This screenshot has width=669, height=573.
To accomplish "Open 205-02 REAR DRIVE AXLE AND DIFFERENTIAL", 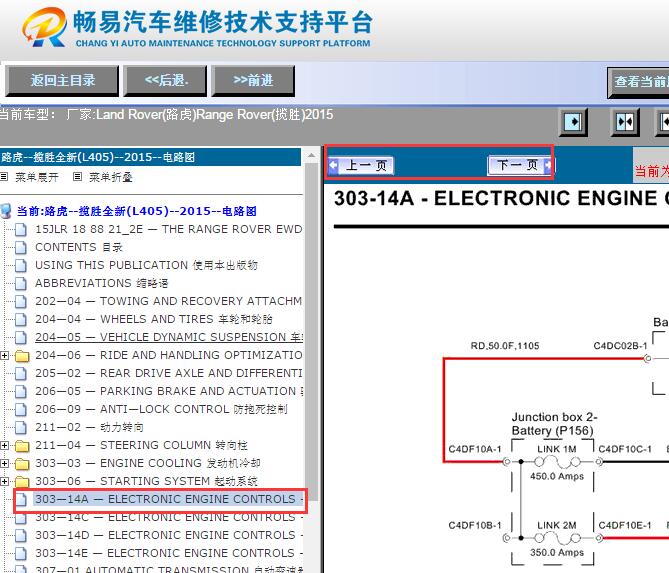I will [169, 373].
